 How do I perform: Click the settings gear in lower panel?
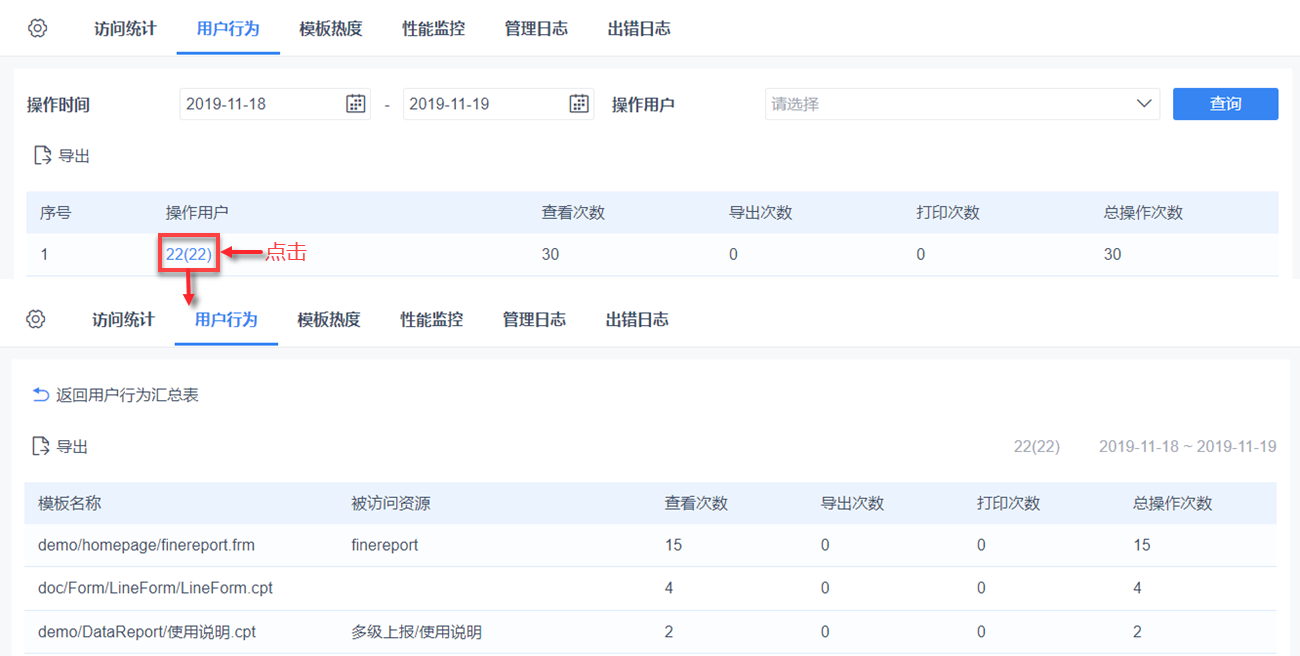(36, 319)
